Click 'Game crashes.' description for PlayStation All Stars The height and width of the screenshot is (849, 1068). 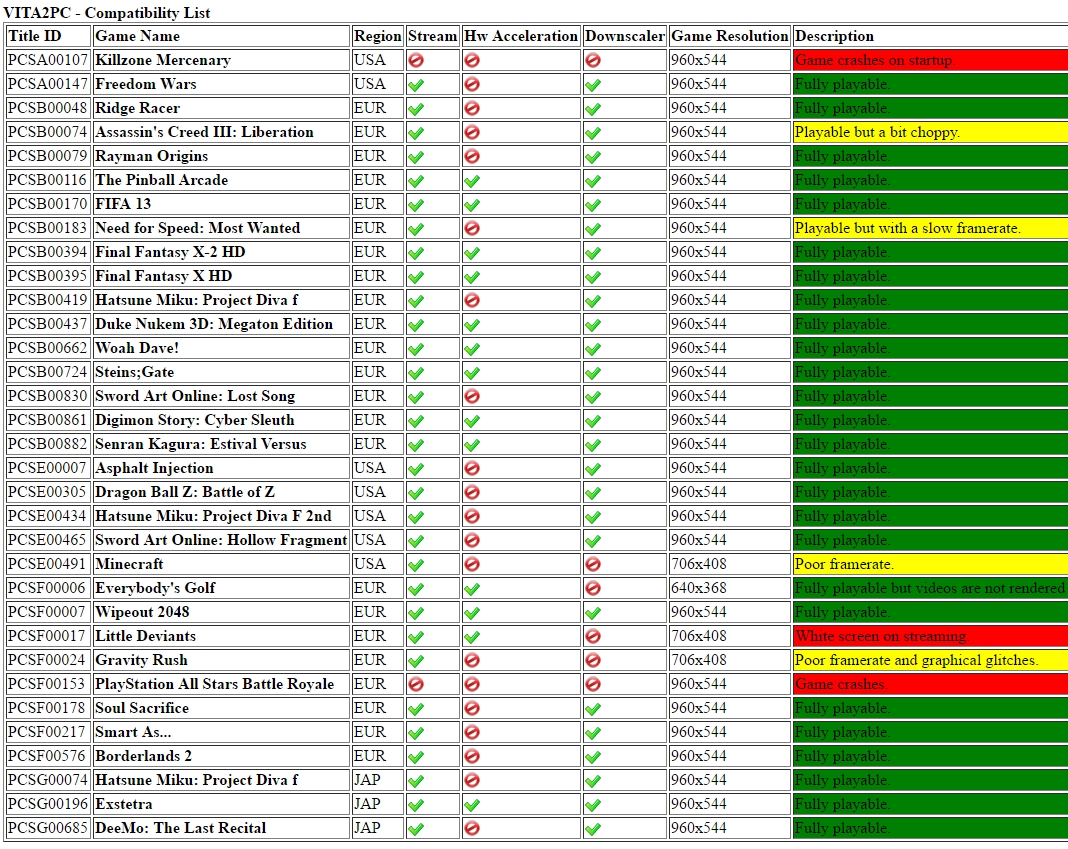930,683
